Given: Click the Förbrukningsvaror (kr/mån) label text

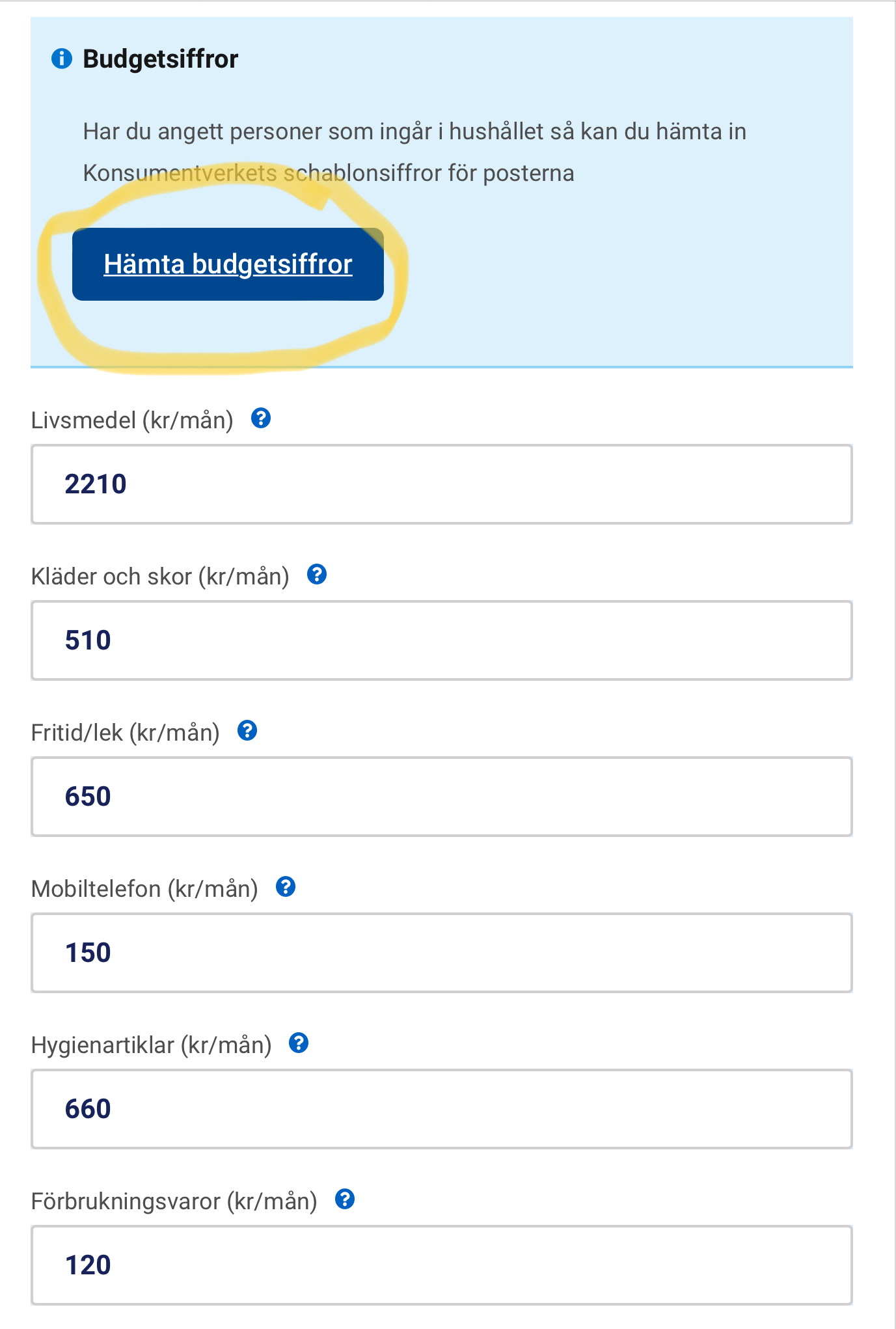Looking at the screenshot, I should pos(174,1201).
